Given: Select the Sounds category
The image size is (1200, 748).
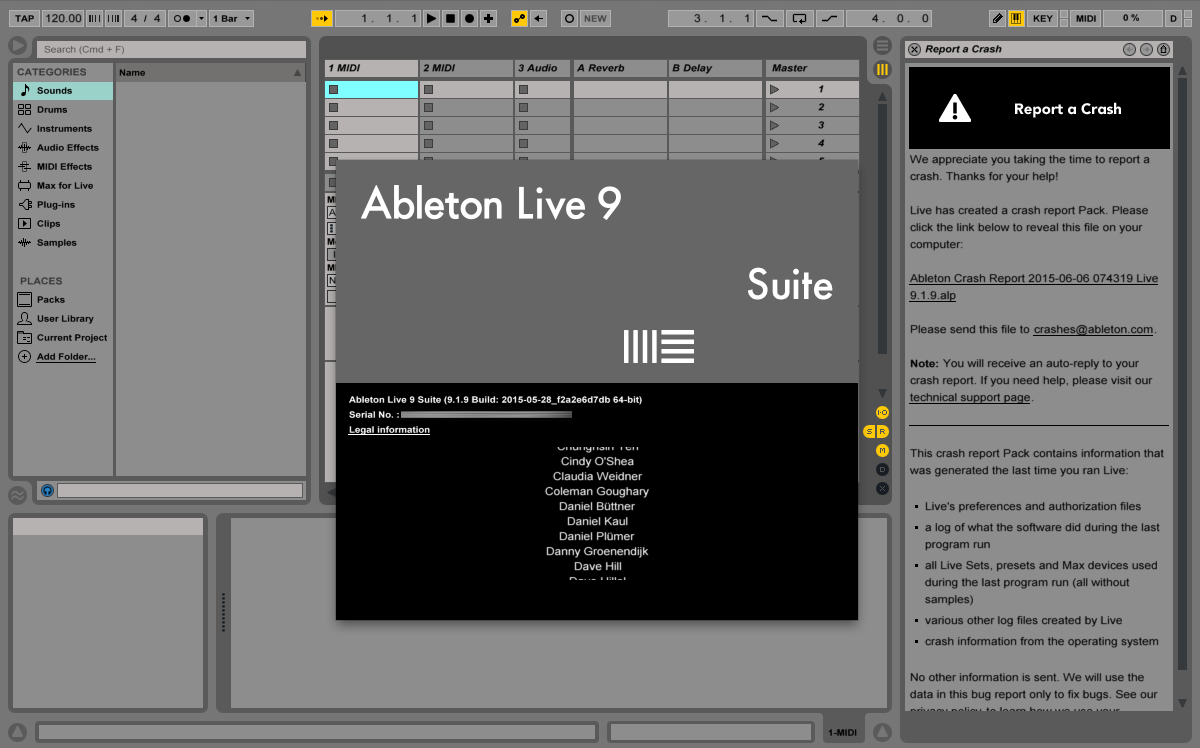Looking at the screenshot, I should pyautogui.click(x=63, y=91).
